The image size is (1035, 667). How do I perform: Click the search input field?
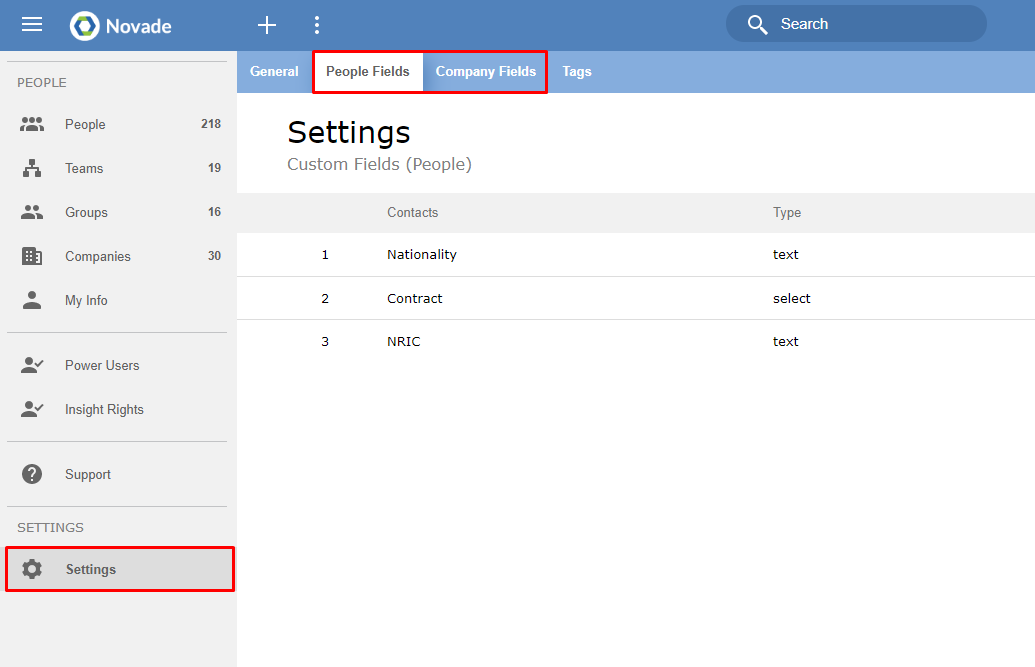(x=856, y=23)
